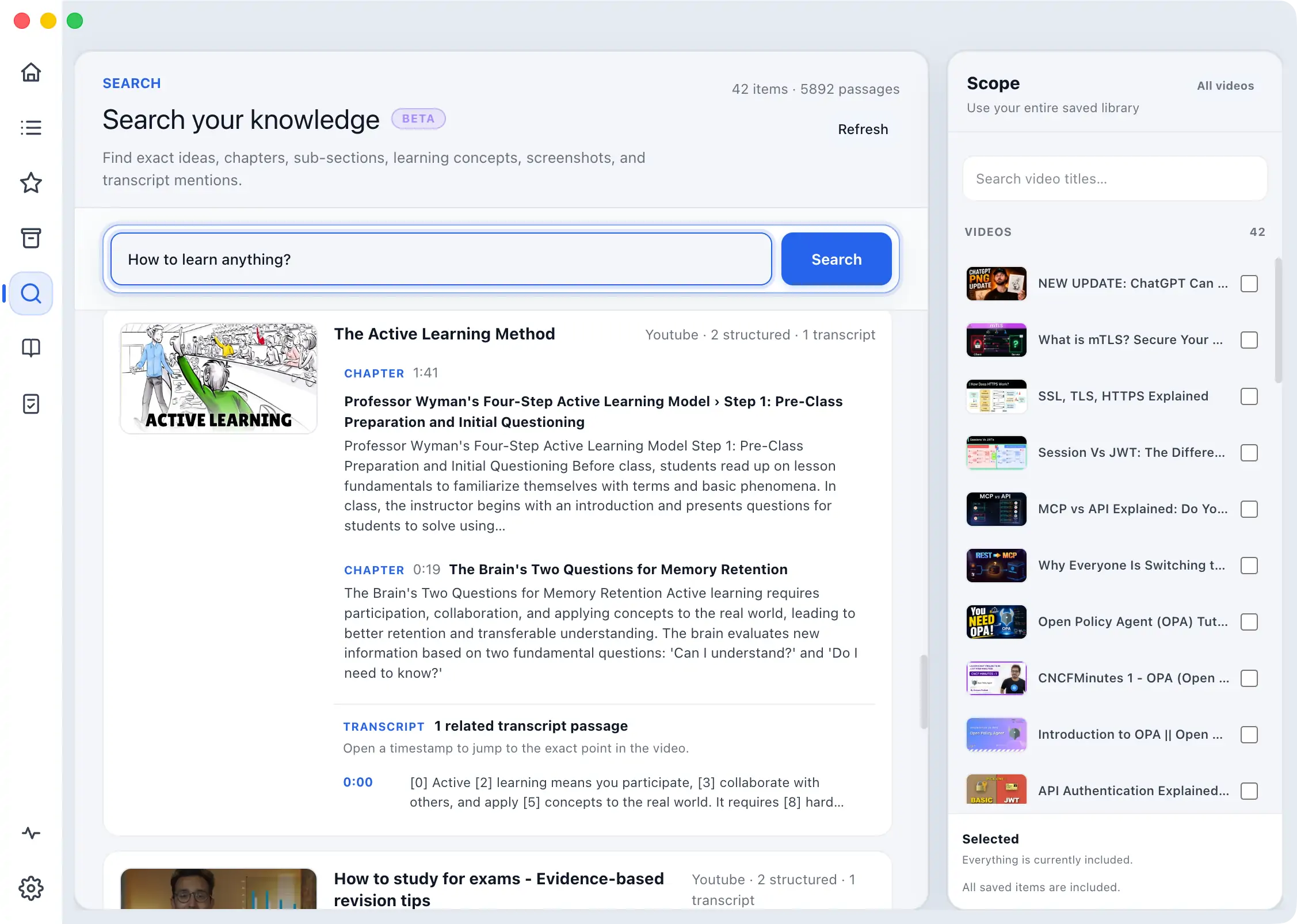Check the CNCFMinutes 1 - OPA checkbox
Screen dimensions: 1297x924
tap(1249, 678)
